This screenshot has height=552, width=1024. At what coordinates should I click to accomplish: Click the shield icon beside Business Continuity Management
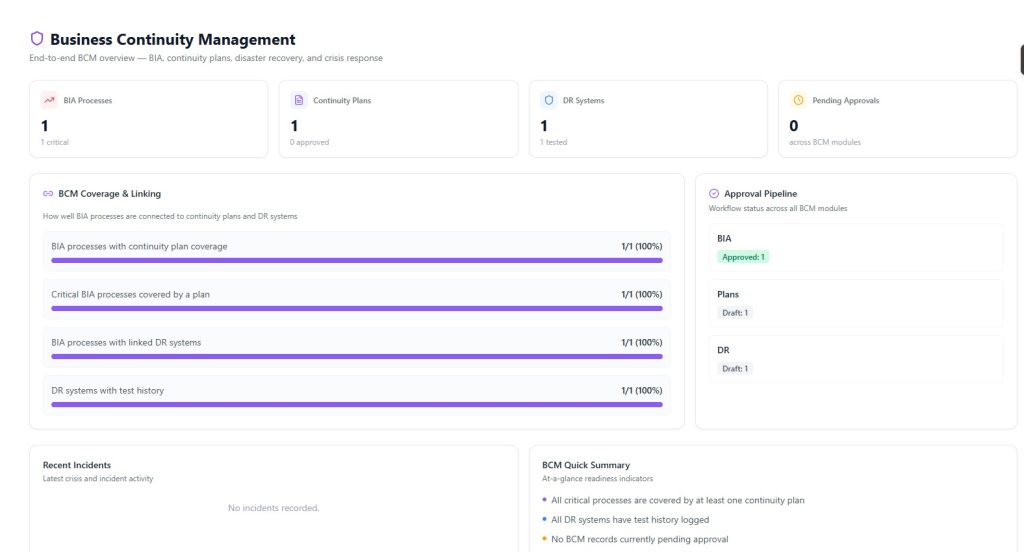[37, 39]
